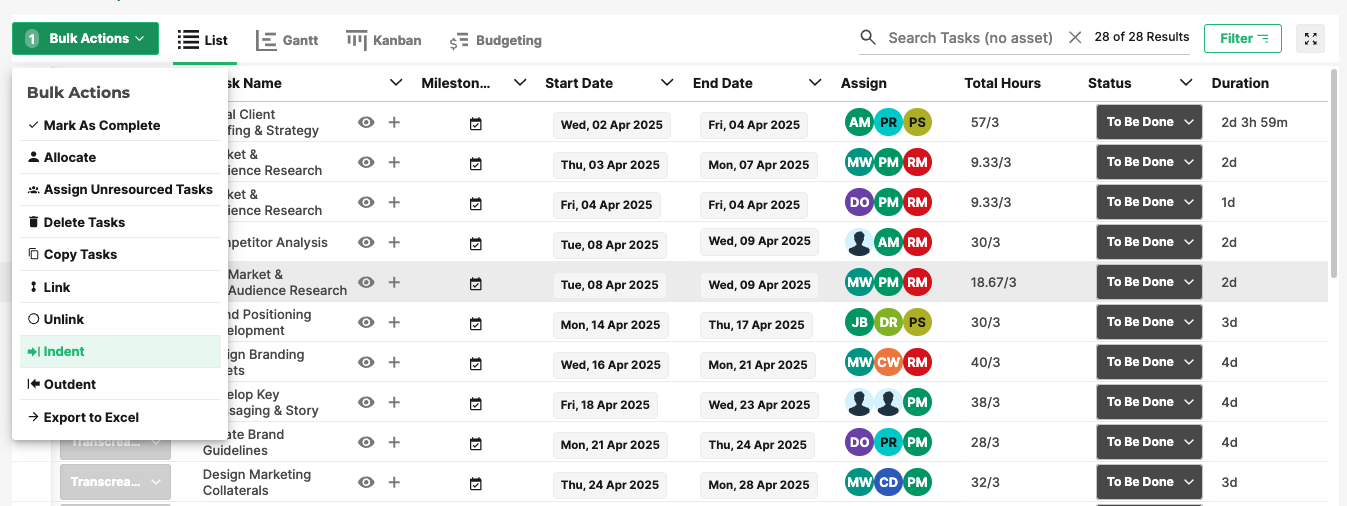Choose Allocate in Bulk Actions menu

(120, 157)
